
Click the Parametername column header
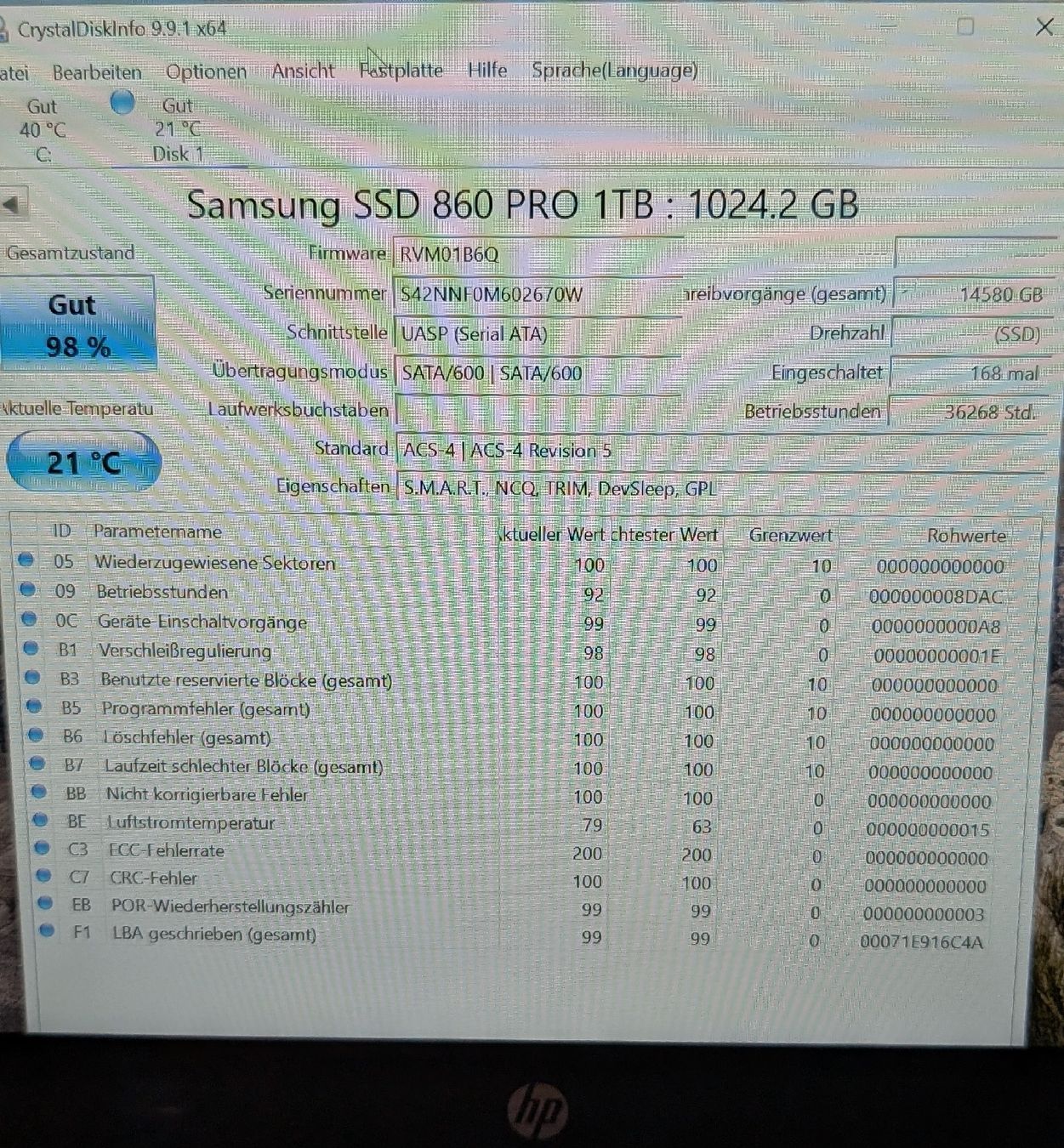coord(157,531)
